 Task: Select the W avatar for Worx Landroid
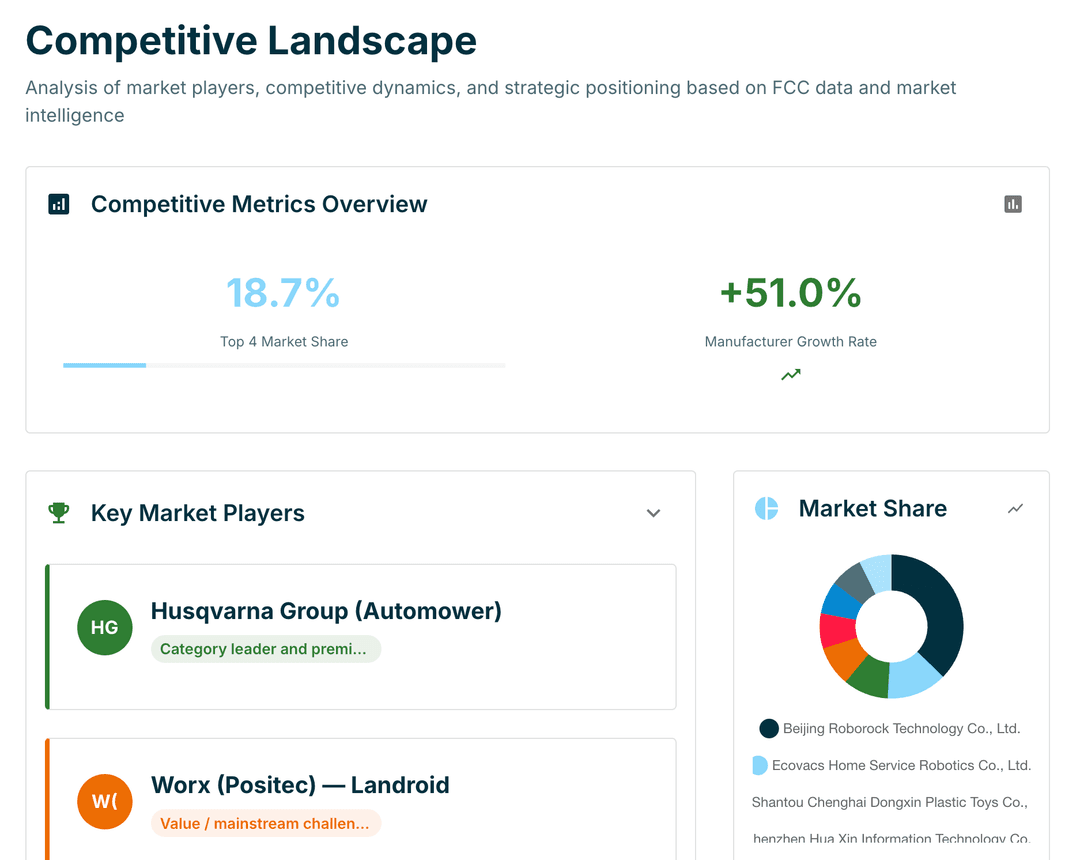(104, 801)
